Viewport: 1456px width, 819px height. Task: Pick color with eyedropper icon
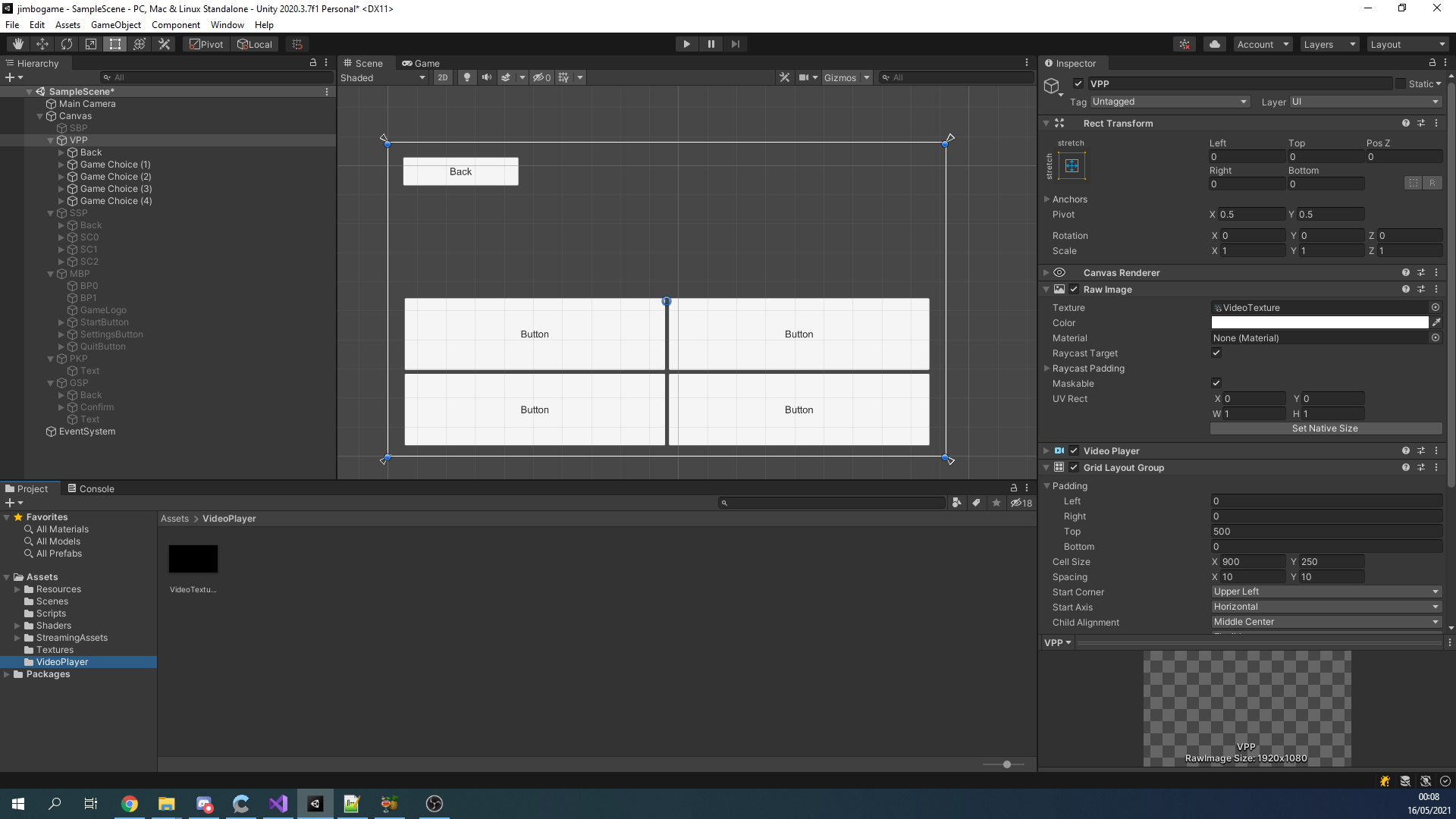tap(1436, 322)
